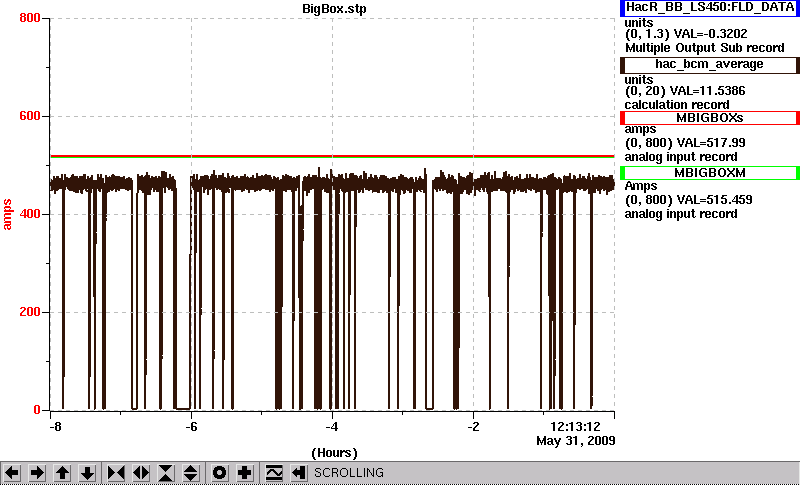Click the (Hours) x-axis label

pyautogui.click(x=334, y=453)
